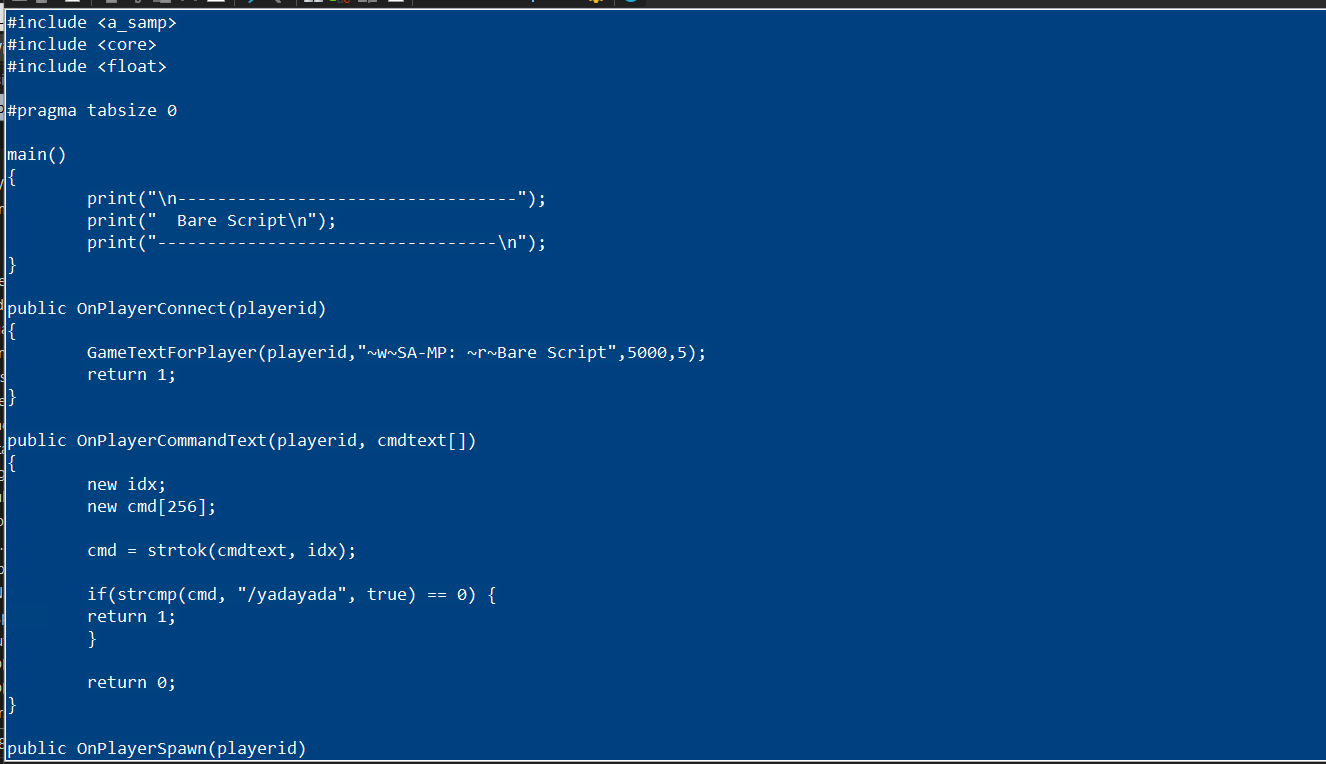Click the strcmp "/yadayada" if statement
This screenshot has width=1326, height=764.
291,594
